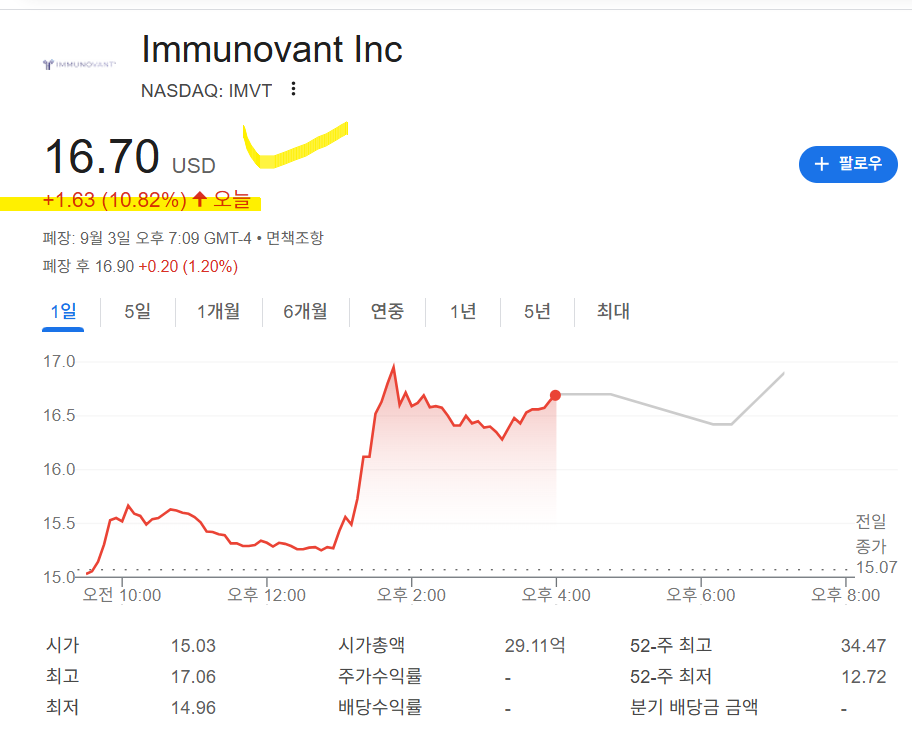The width and height of the screenshot is (912, 742).
Task: Choose the 연중 year-to-date tab
Action: [x=387, y=311]
